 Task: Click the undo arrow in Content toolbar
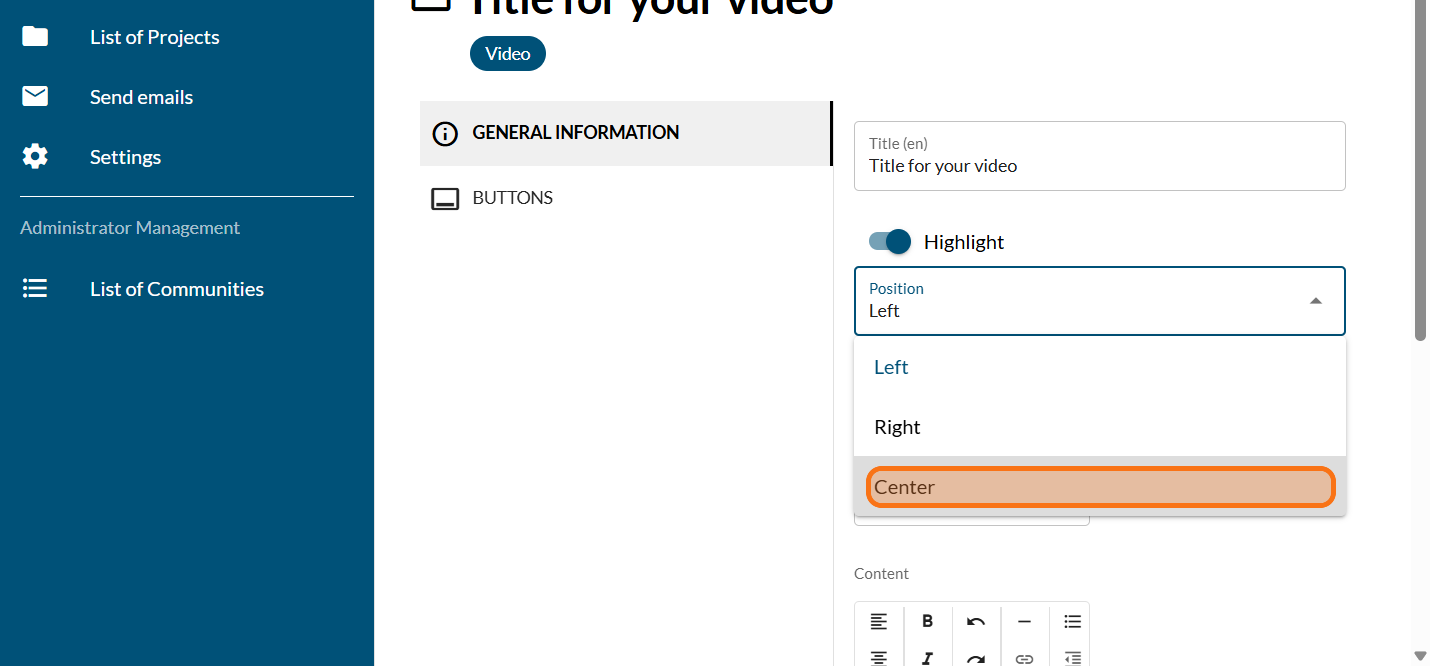click(976, 621)
